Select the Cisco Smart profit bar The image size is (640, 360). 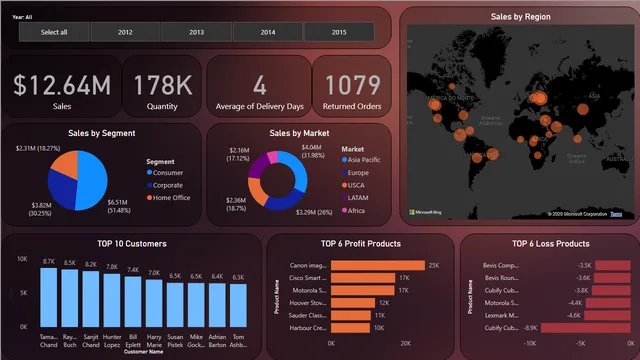tap(363, 278)
